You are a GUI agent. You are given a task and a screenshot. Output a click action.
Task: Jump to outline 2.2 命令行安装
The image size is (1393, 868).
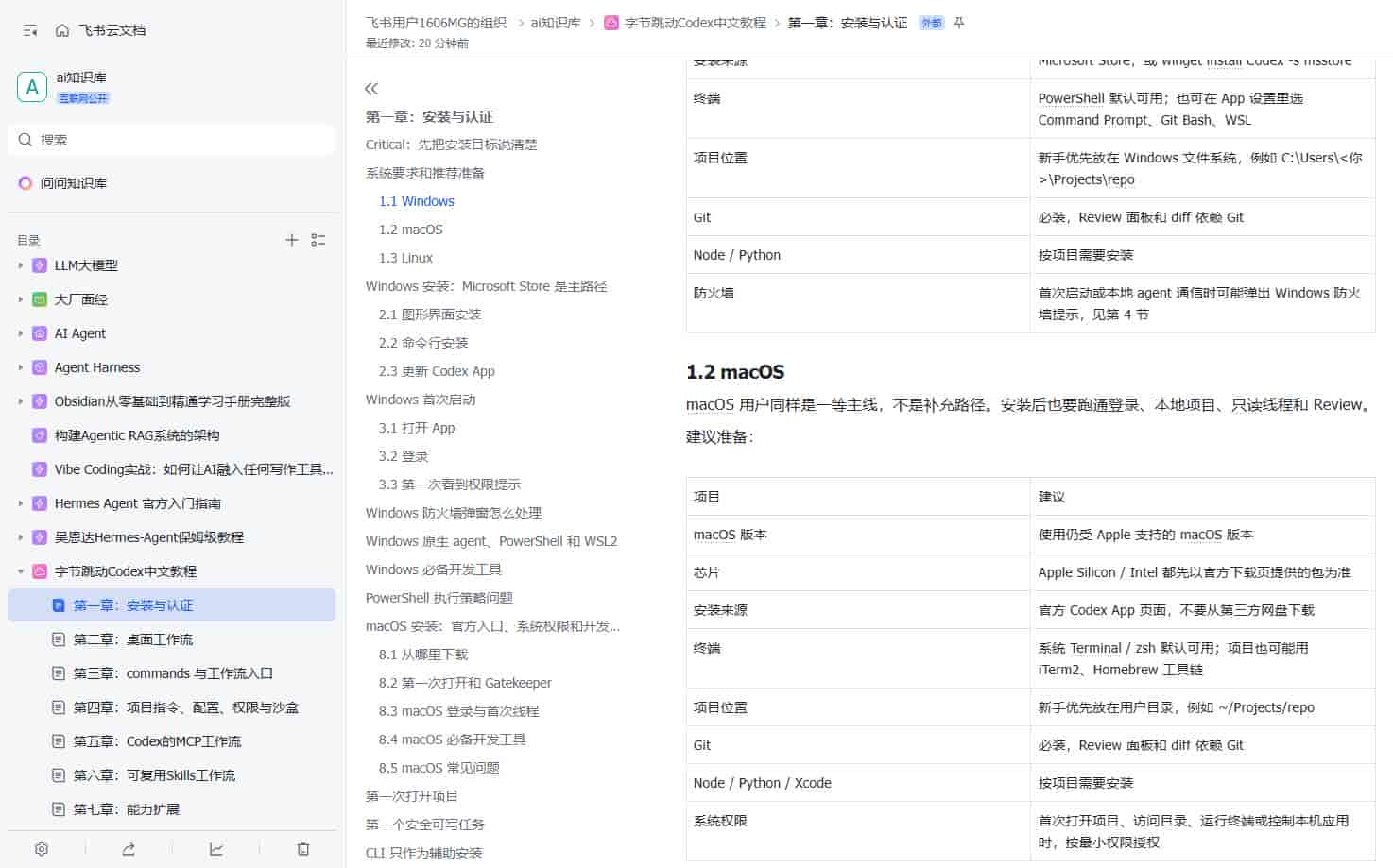[x=423, y=343]
